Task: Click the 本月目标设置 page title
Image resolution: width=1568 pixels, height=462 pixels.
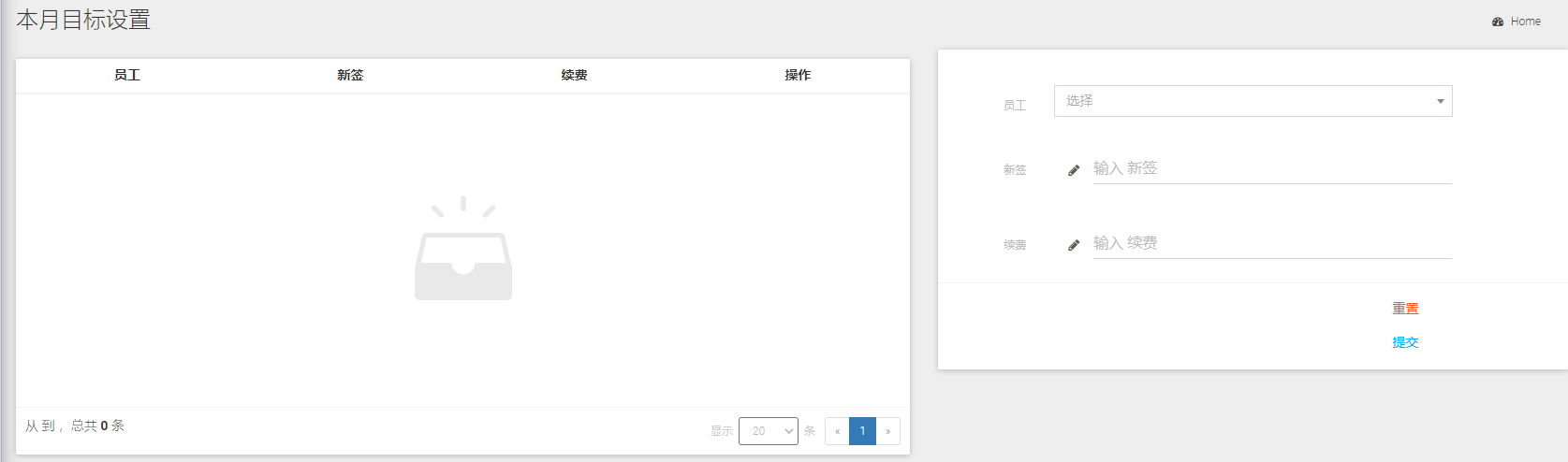Action: coord(83,20)
